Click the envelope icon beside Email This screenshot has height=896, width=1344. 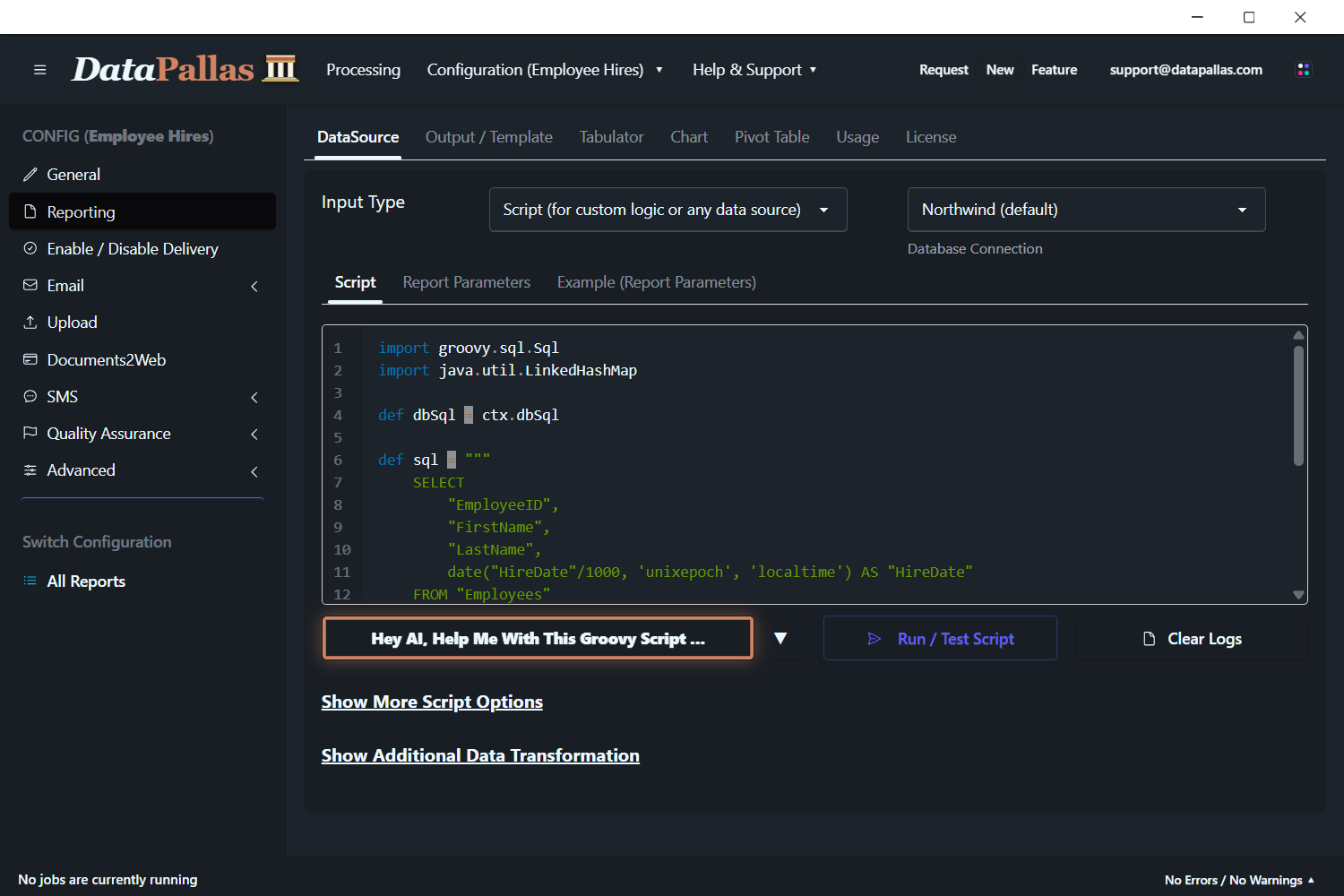[30, 285]
